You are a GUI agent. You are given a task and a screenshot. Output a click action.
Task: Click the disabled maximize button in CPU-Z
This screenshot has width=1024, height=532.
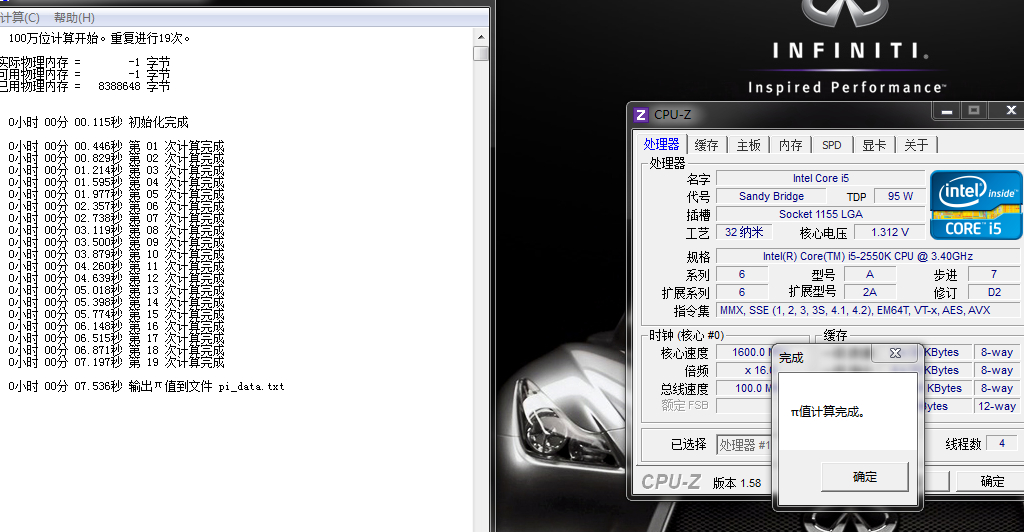point(974,111)
